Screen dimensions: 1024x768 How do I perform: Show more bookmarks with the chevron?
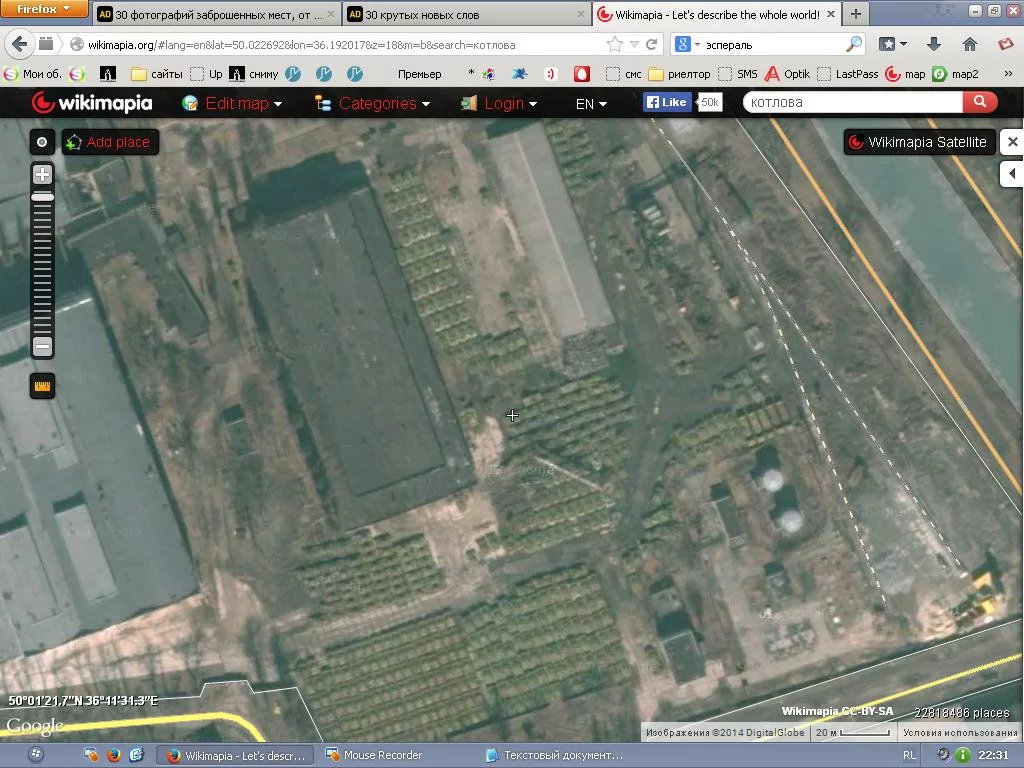point(1008,74)
